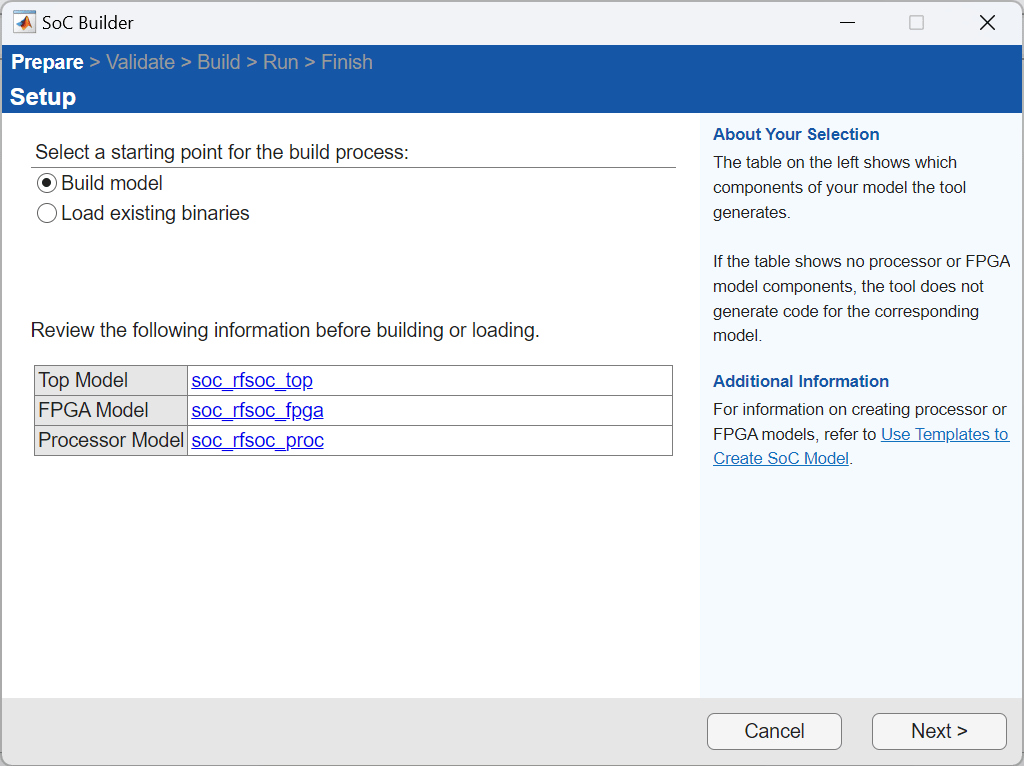Click the Processor Model row header
The image size is (1024, 766).
pos(110,440)
